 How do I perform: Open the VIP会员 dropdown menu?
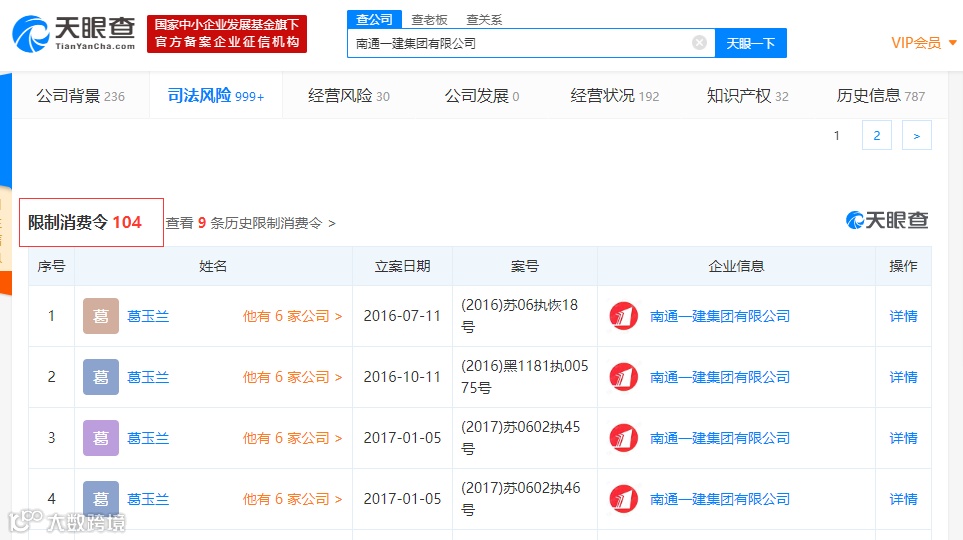pyautogui.click(x=924, y=43)
